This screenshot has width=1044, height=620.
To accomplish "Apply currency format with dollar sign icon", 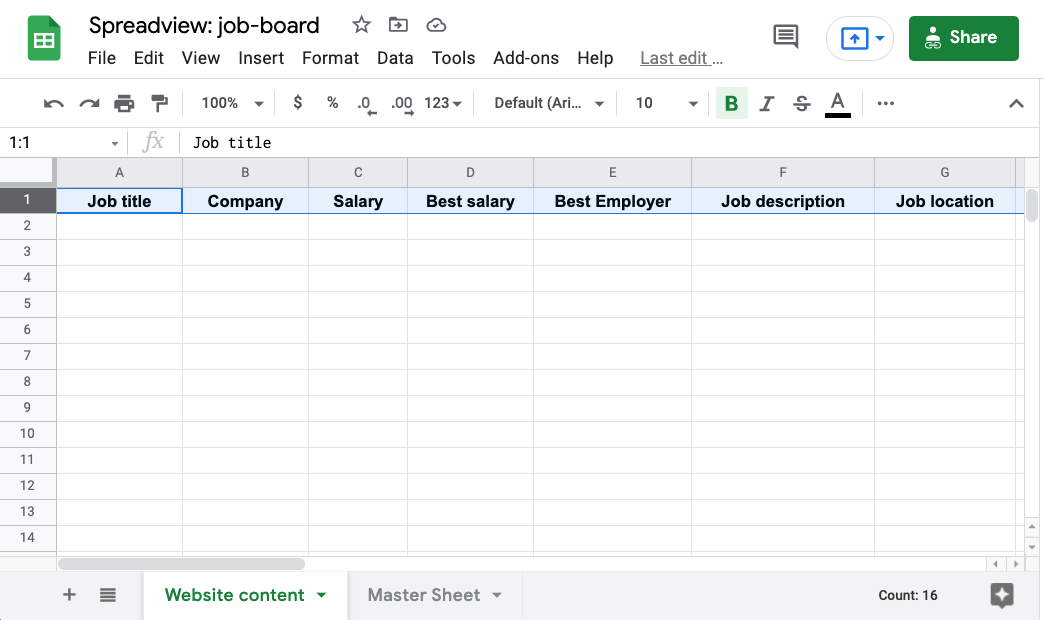I will [297, 103].
